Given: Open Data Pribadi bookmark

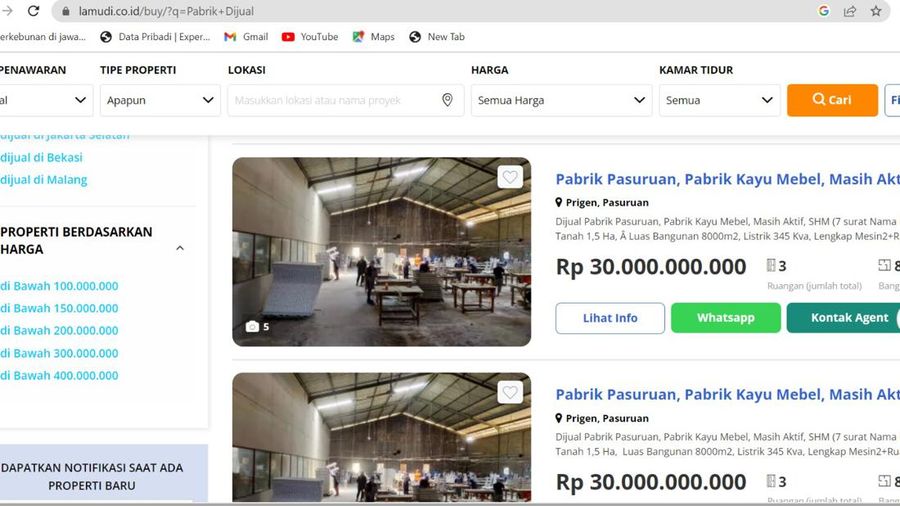Looking at the screenshot, I should coord(155,37).
